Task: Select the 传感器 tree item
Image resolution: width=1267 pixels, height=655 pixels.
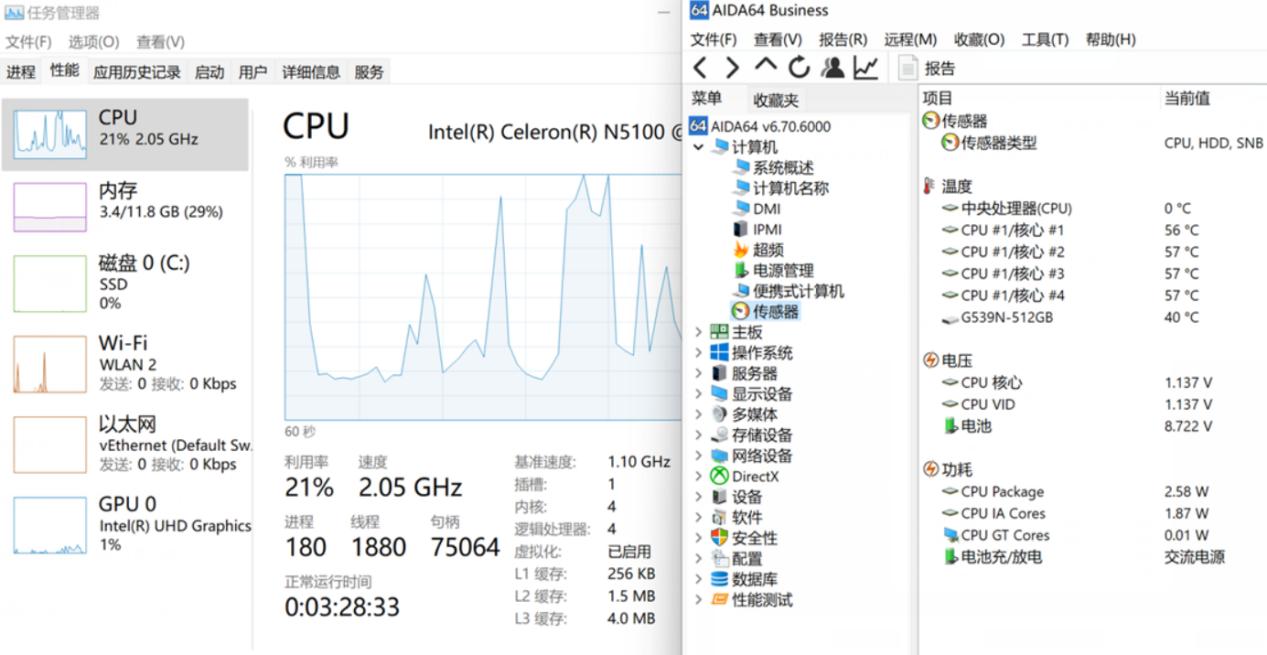Action: (766, 311)
